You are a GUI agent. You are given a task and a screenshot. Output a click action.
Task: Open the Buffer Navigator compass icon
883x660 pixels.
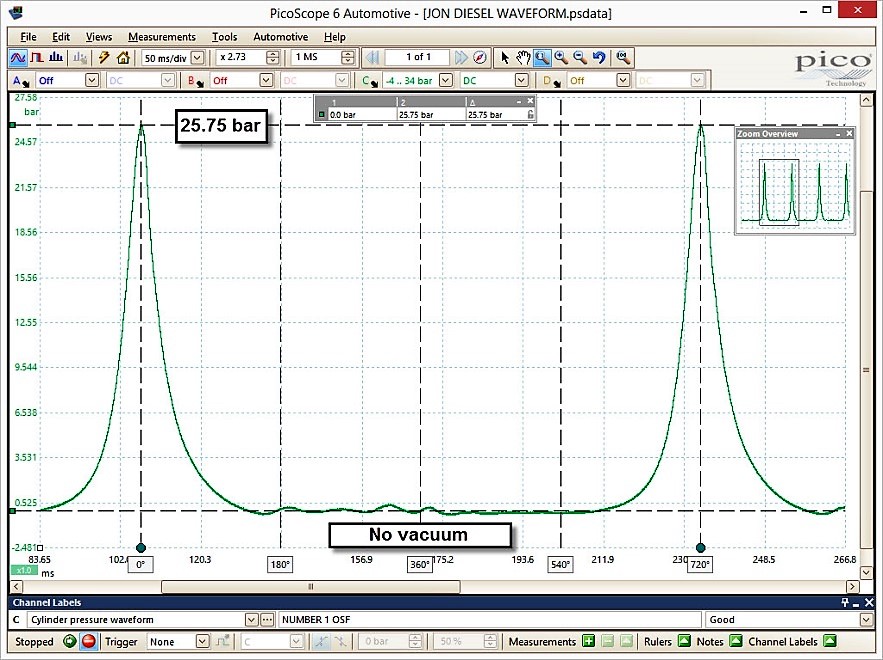coord(480,57)
